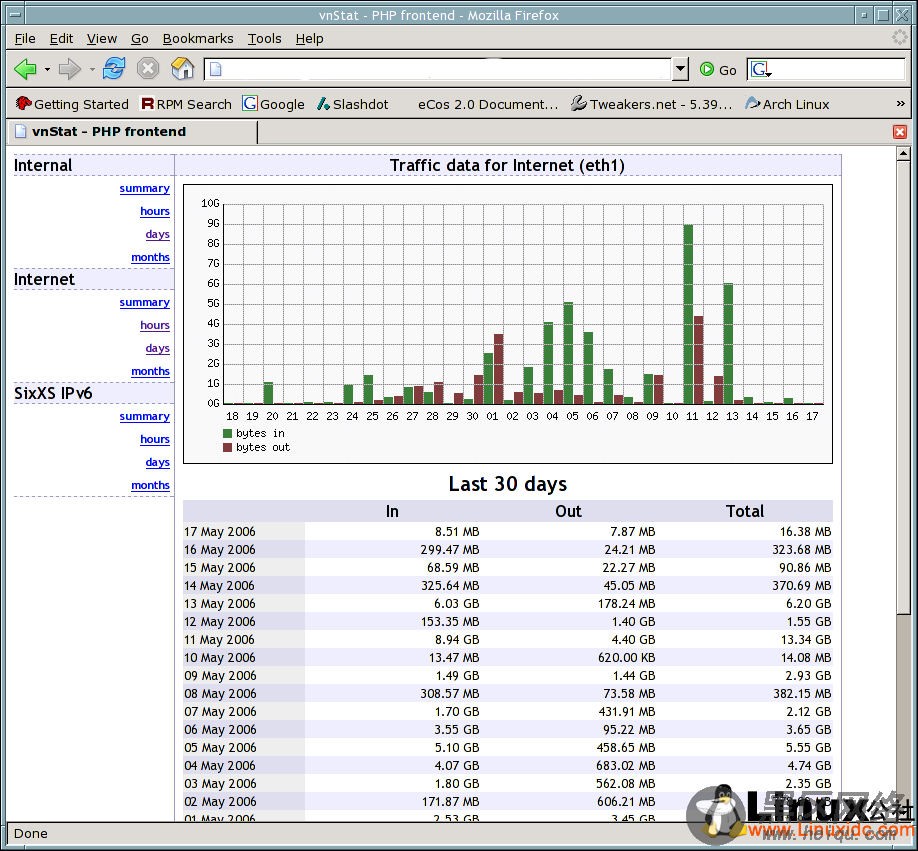Open the Internal months link
The width and height of the screenshot is (918, 851).
(150, 257)
